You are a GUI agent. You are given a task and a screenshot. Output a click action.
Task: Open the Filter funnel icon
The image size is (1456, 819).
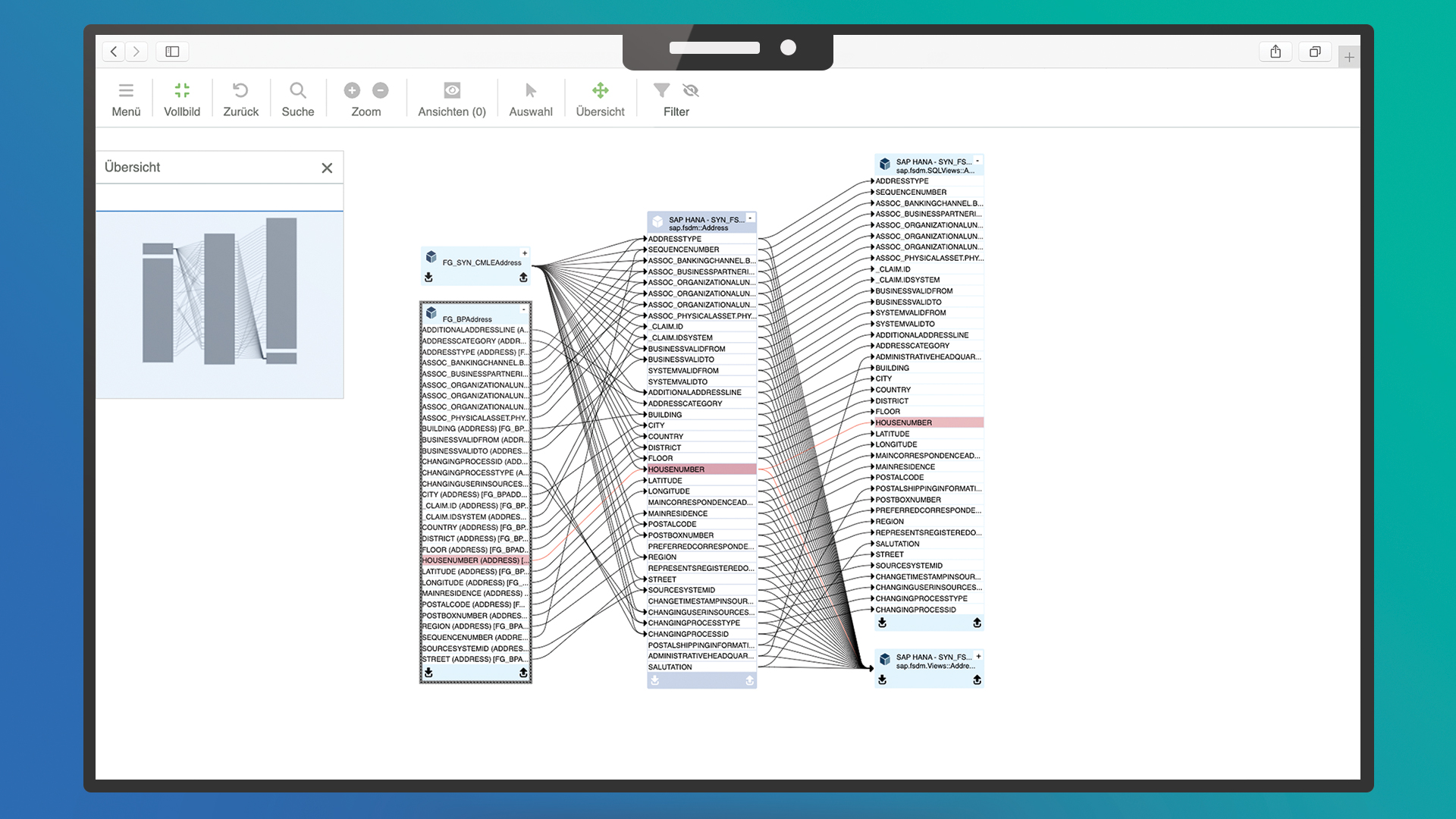click(661, 91)
